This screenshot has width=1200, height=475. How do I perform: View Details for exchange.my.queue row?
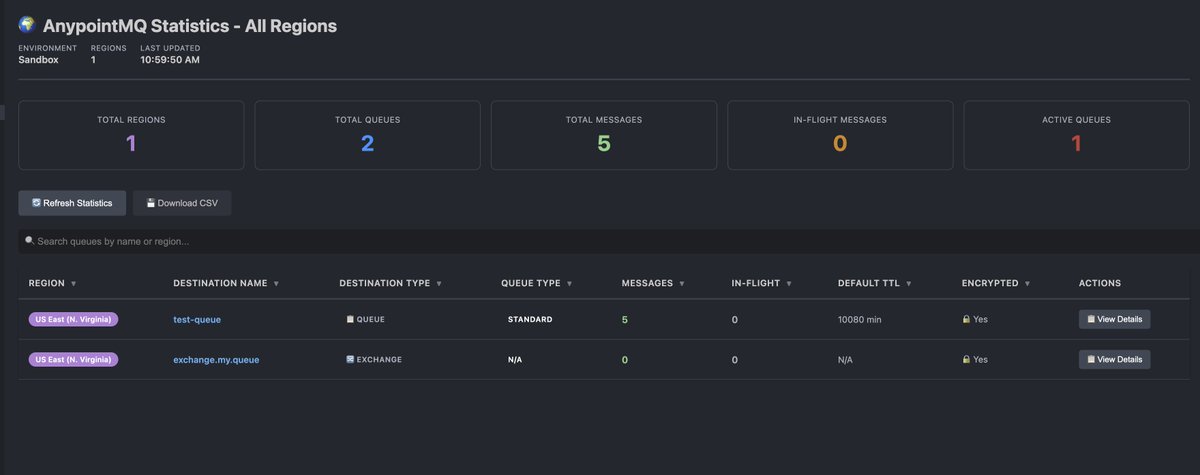1114,359
